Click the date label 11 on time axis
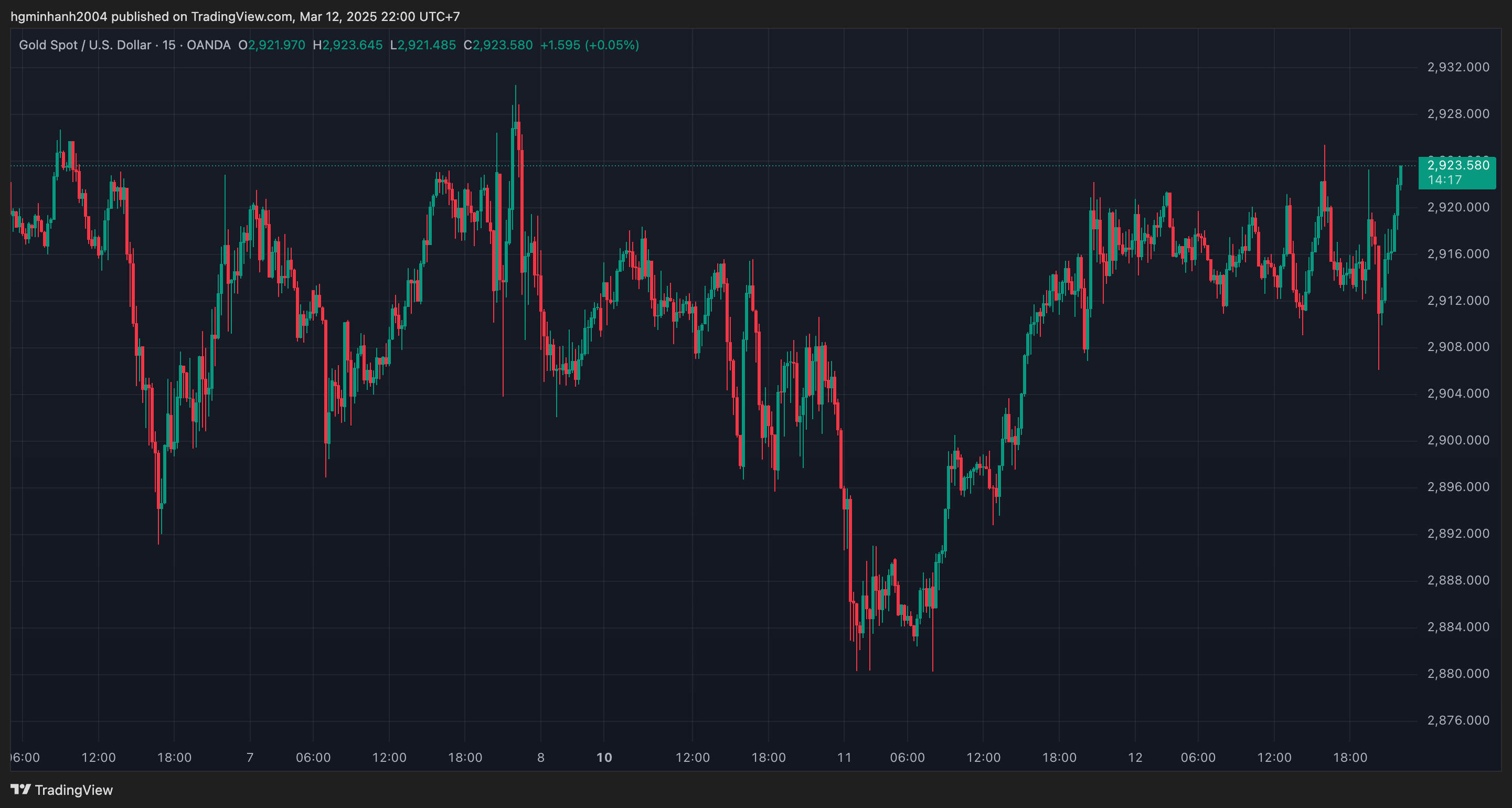 click(x=844, y=758)
